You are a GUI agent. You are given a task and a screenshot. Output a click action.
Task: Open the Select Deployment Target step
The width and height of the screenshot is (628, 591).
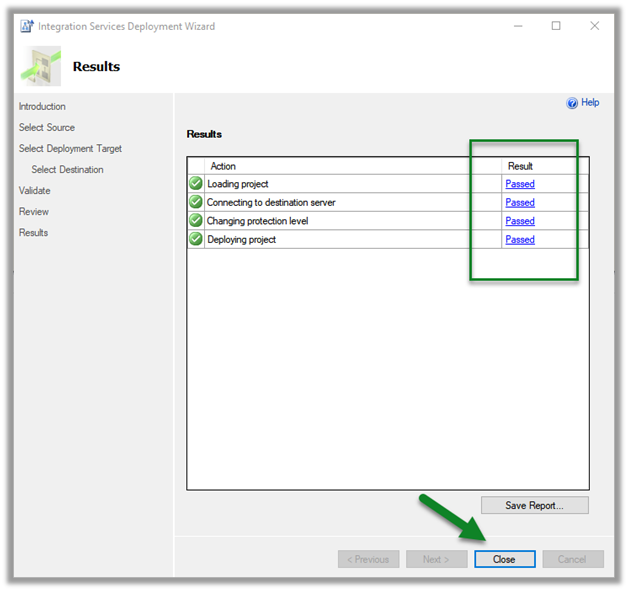coord(70,149)
